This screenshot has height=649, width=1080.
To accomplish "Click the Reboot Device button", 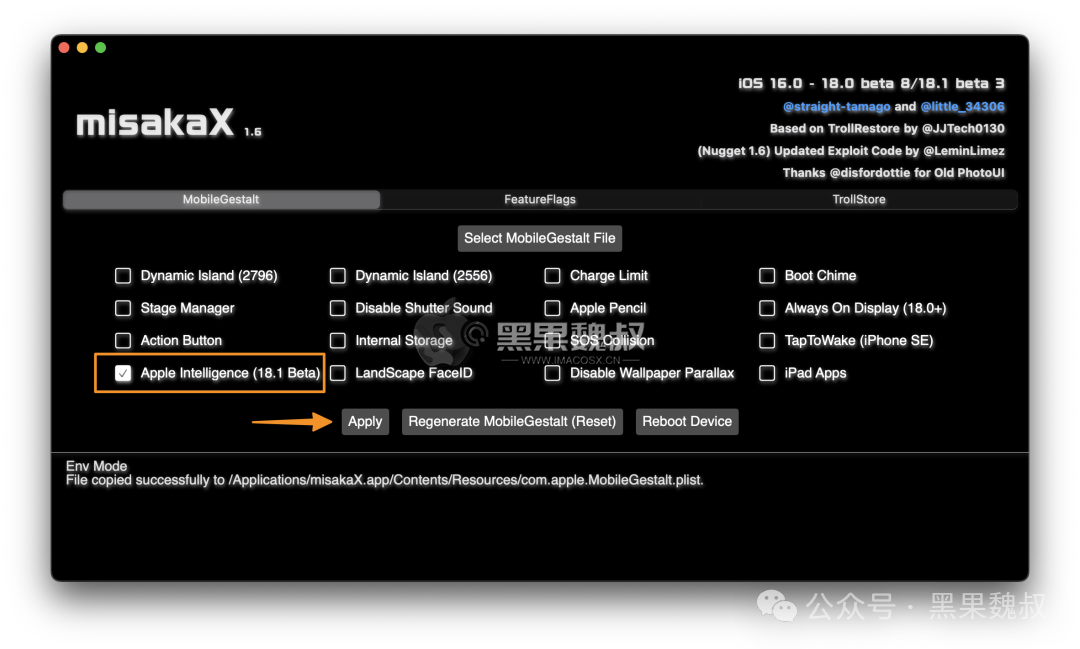I will [x=687, y=422].
